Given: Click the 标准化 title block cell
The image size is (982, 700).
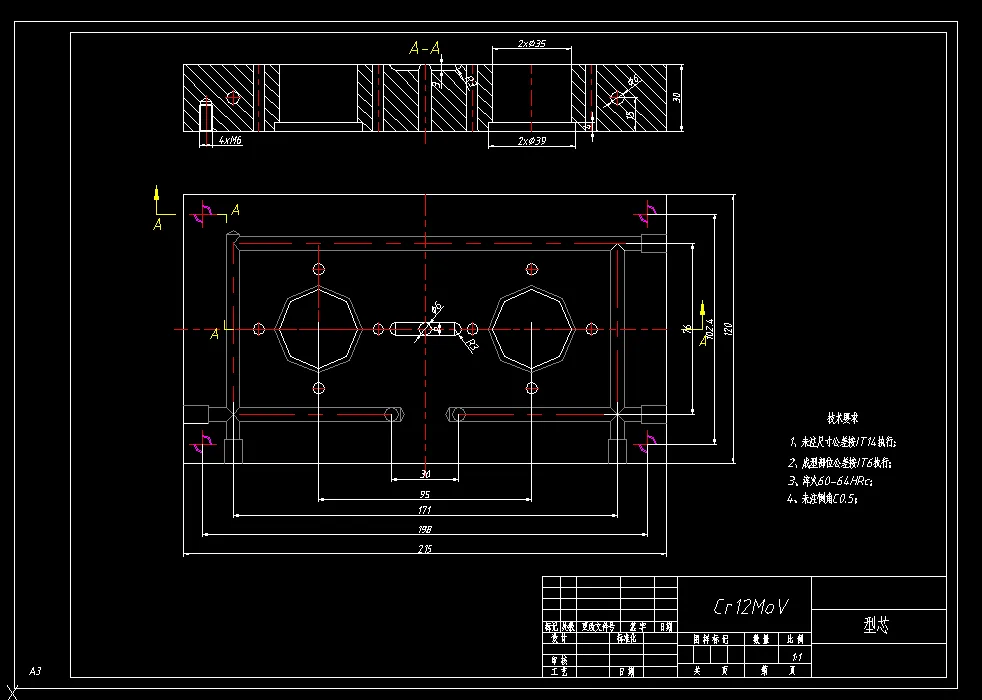Looking at the screenshot, I should tap(626, 639).
